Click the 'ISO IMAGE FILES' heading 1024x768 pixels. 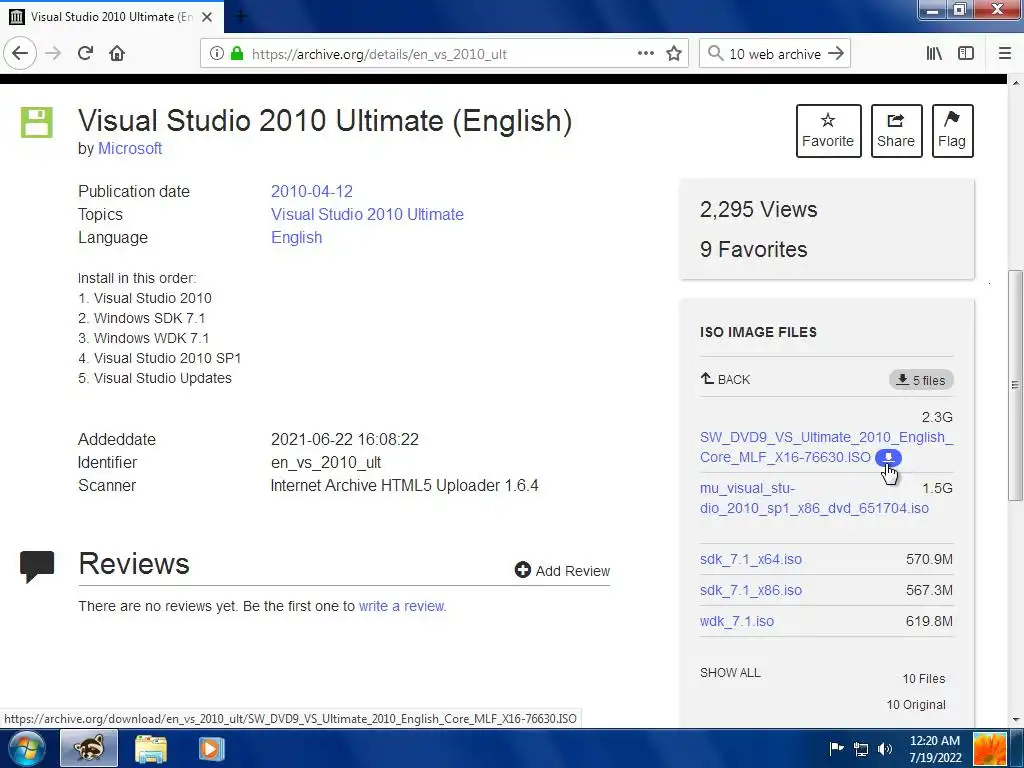[758, 332]
